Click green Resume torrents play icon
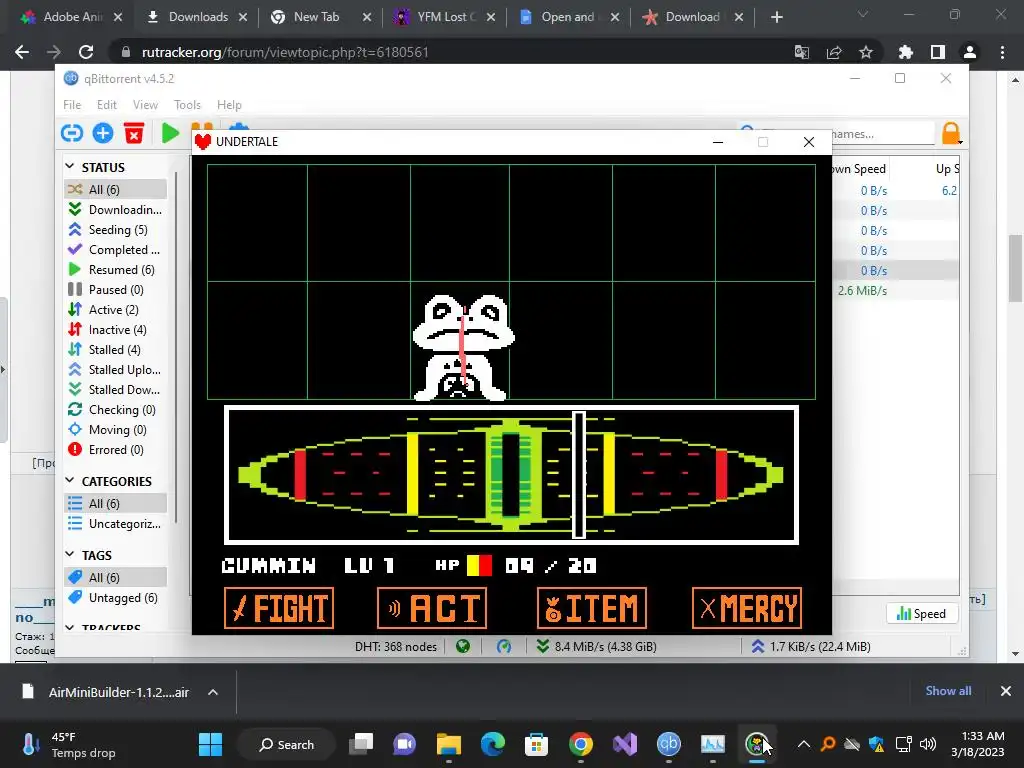This screenshot has height=768, width=1024. coord(170,133)
